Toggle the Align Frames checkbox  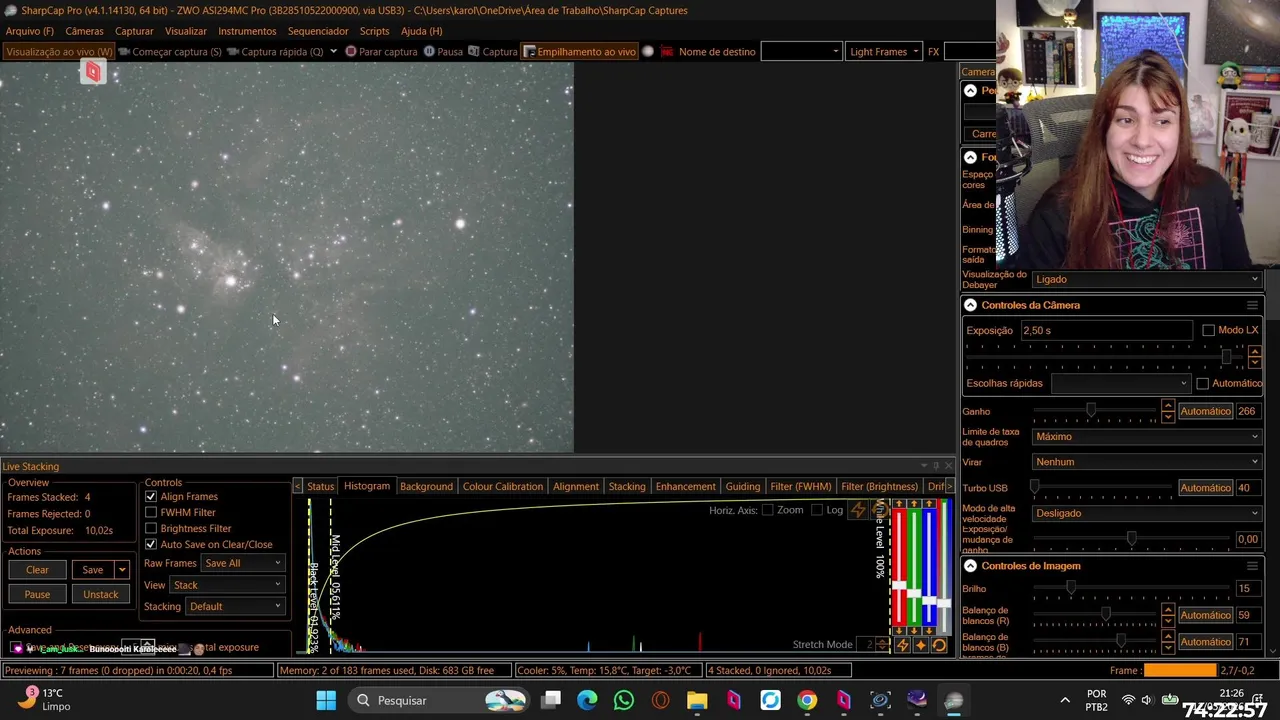151,496
